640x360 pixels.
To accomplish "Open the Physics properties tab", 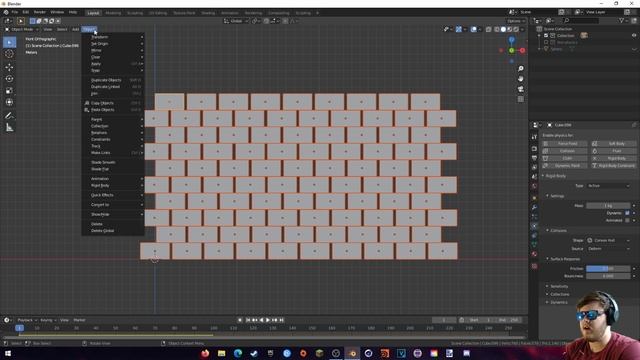I will coord(534,226).
